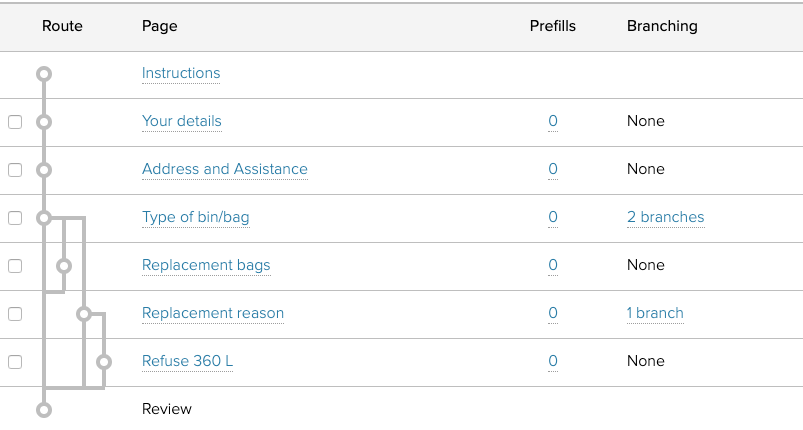This screenshot has width=803, height=430.
Task: Click the Review route end node
Action: point(43,409)
